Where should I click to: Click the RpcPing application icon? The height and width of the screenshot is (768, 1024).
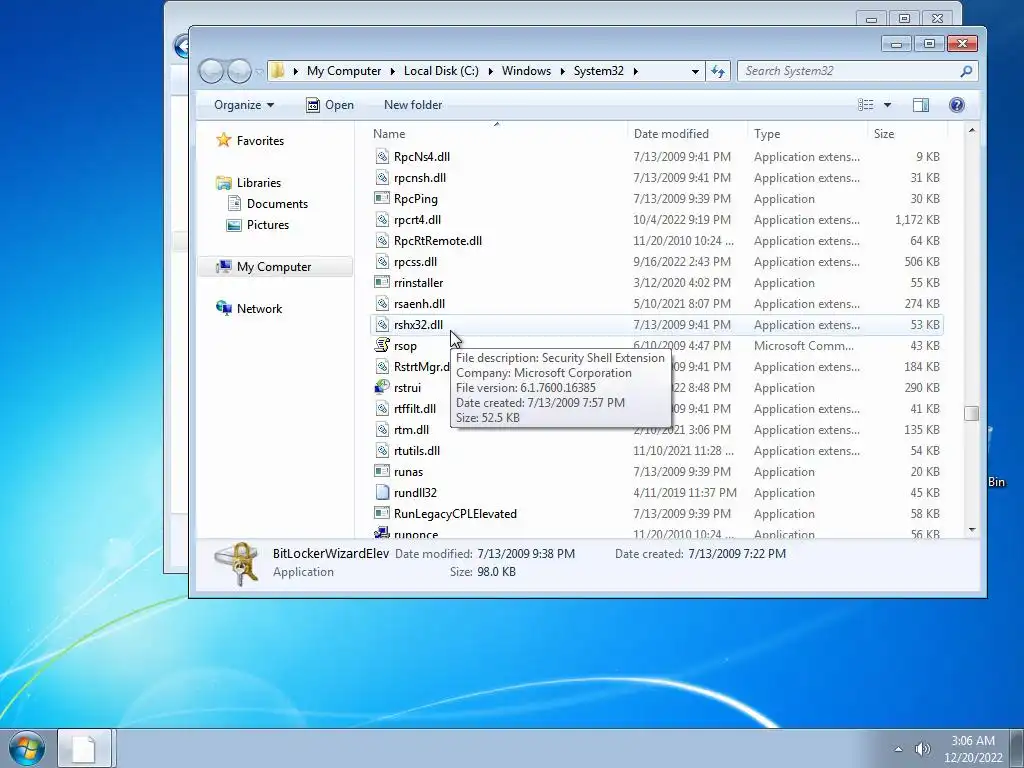coord(382,199)
